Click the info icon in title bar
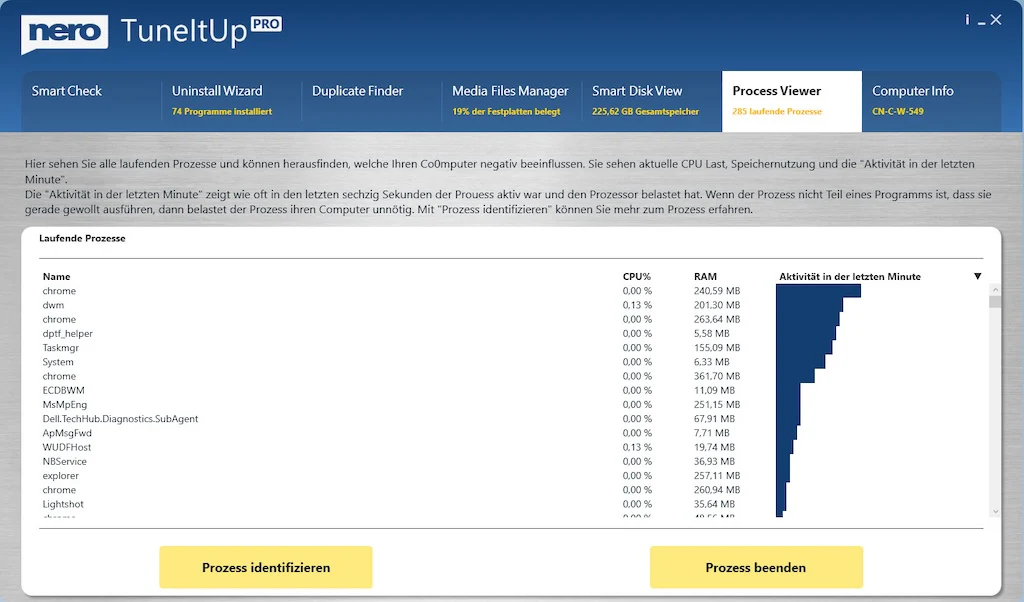 tap(967, 20)
